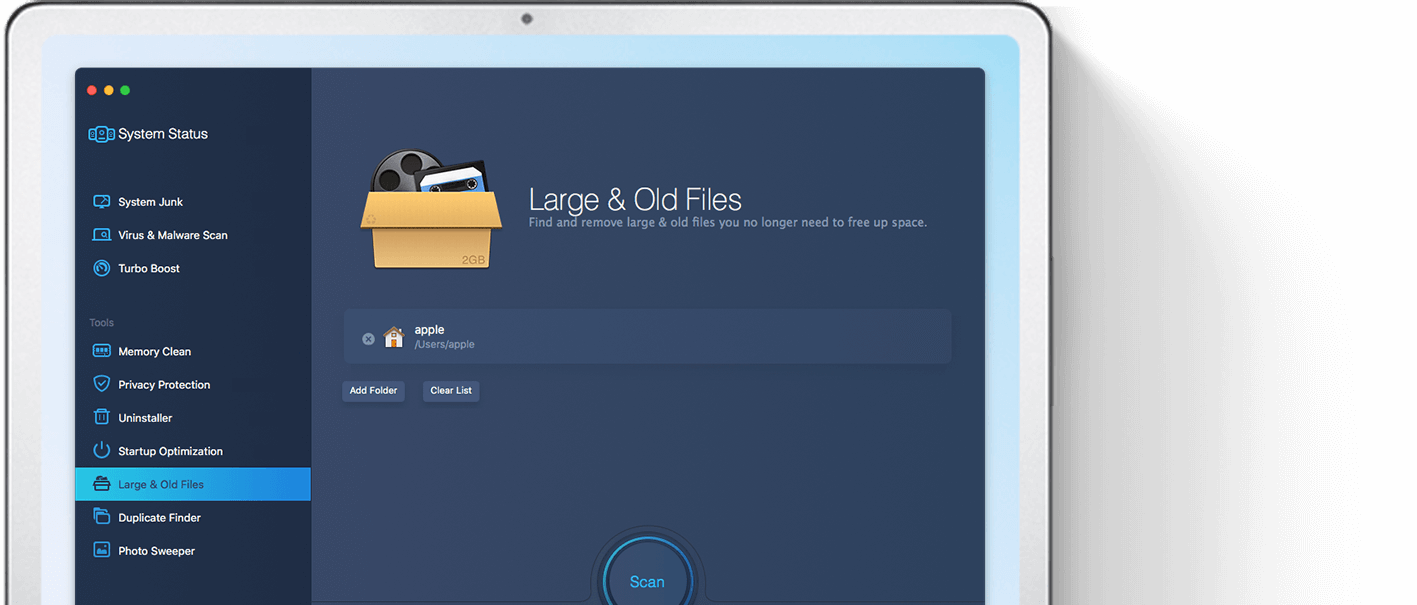The height and width of the screenshot is (605, 1417).
Task: Start the scan with Scan button
Action: [x=647, y=581]
